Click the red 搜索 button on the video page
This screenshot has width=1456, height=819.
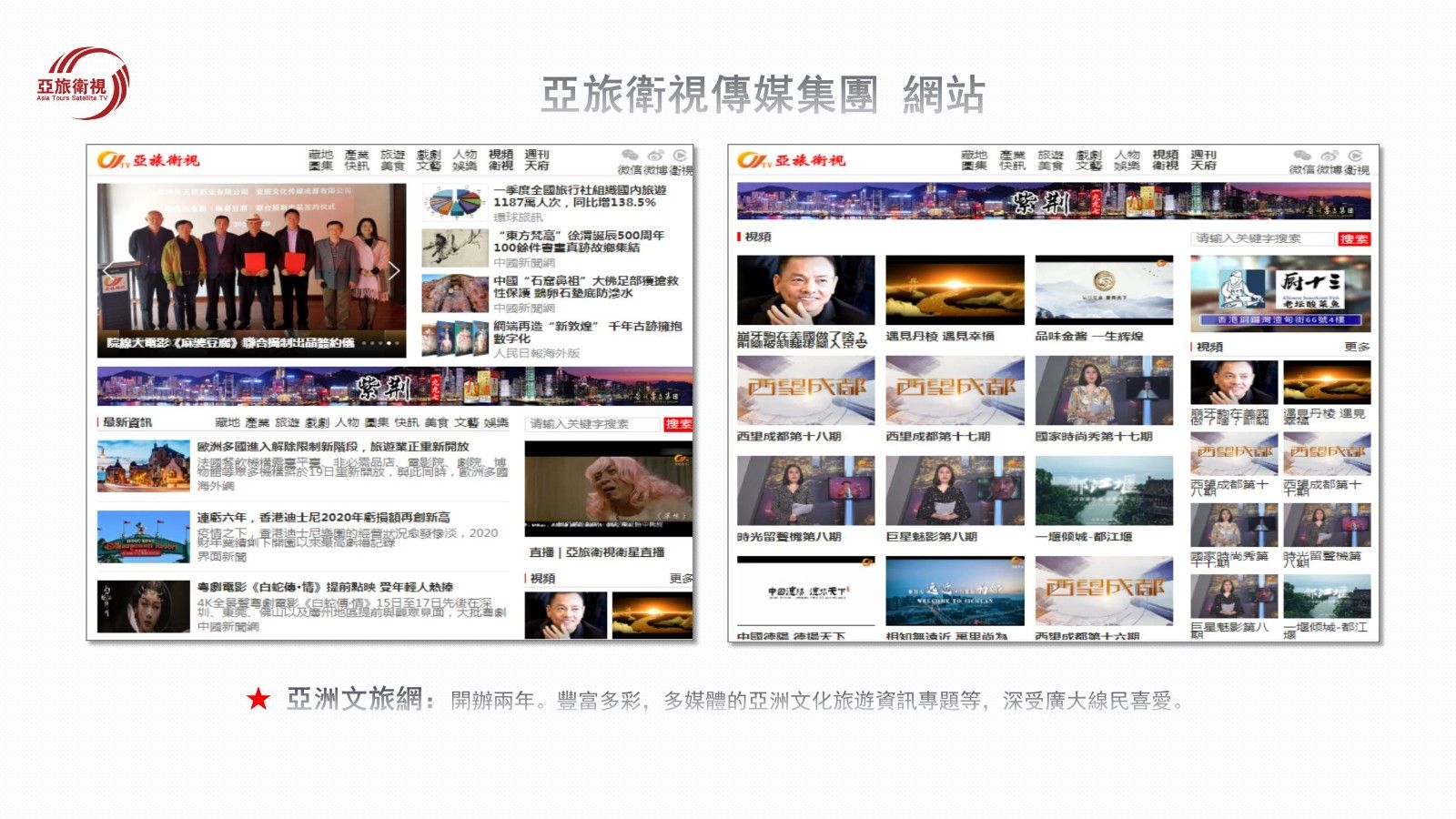coord(1354,238)
